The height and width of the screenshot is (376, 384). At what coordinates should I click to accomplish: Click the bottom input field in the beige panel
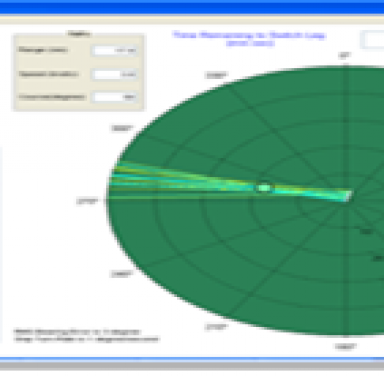[x=115, y=97]
